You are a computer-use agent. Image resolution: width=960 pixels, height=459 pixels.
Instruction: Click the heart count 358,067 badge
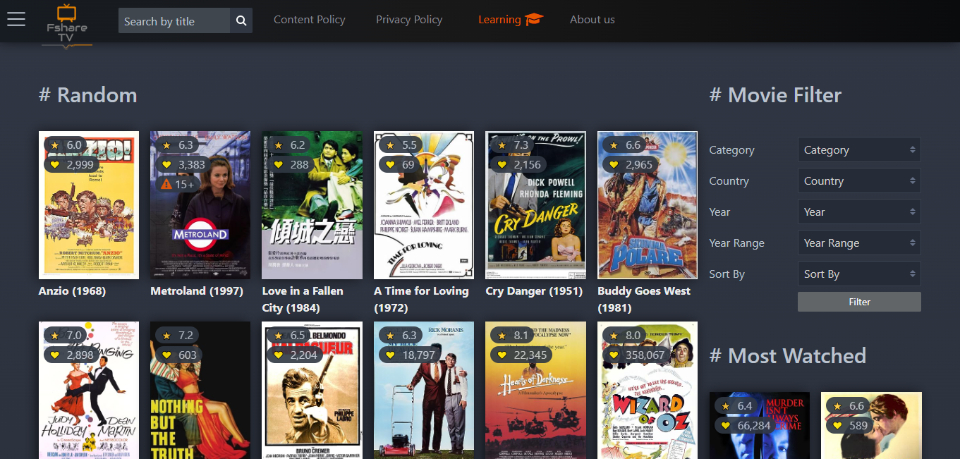(636, 355)
